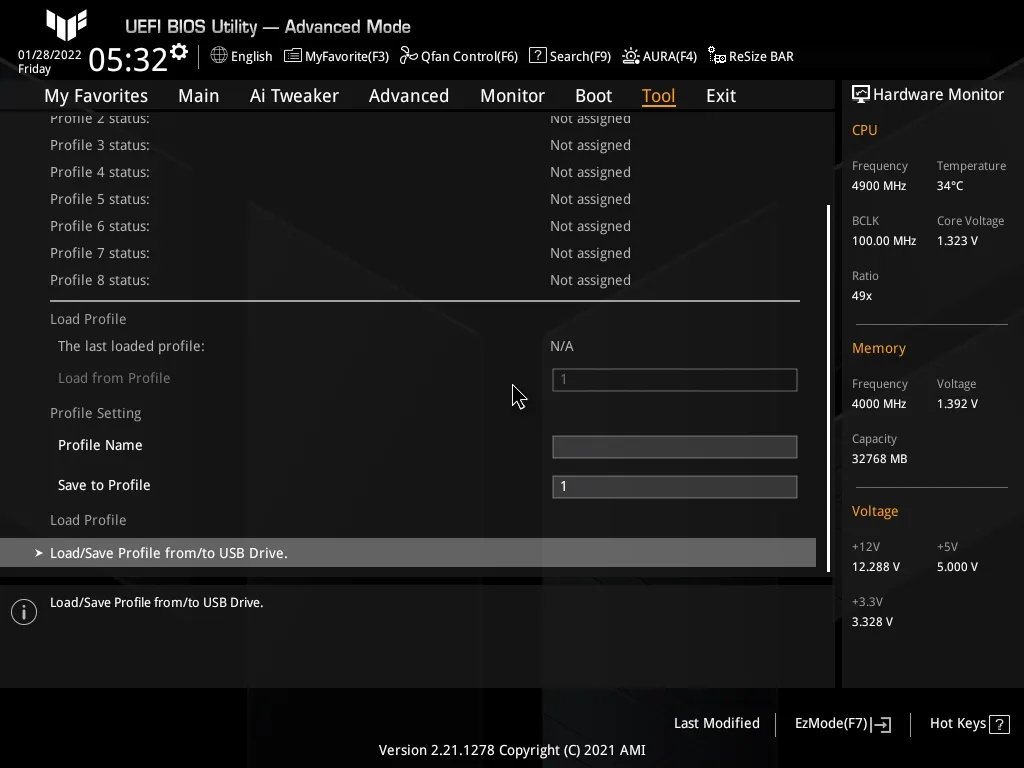Click the Load from Profile field

[x=675, y=380]
